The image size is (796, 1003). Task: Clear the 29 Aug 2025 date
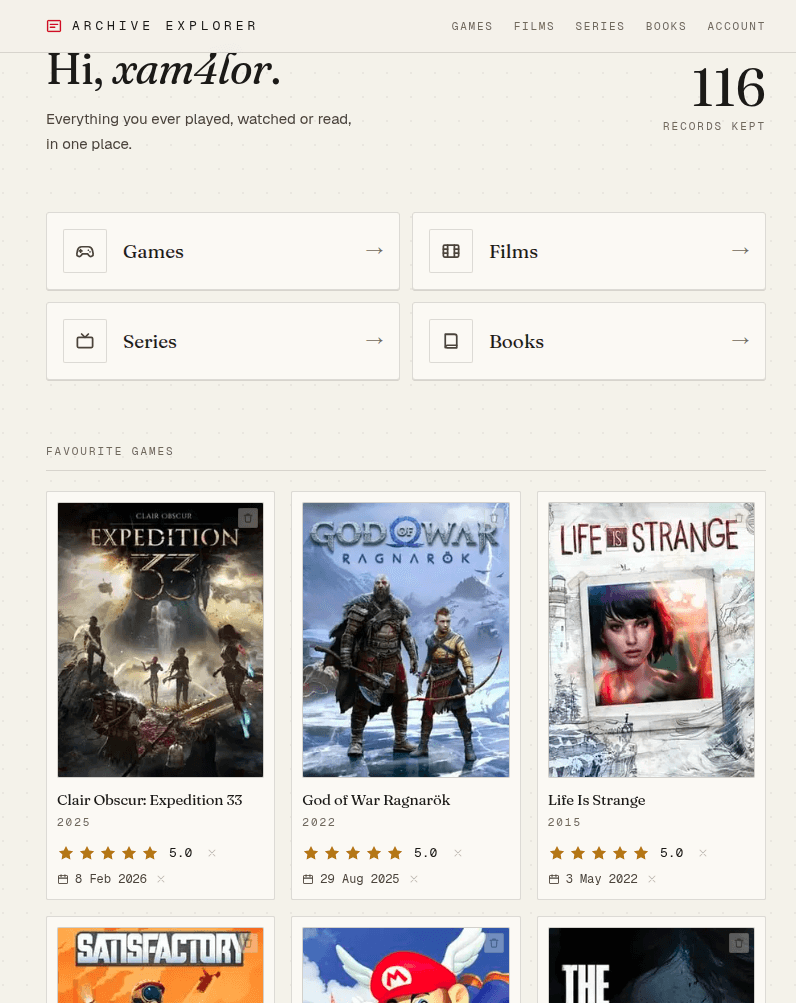(x=413, y=879)
